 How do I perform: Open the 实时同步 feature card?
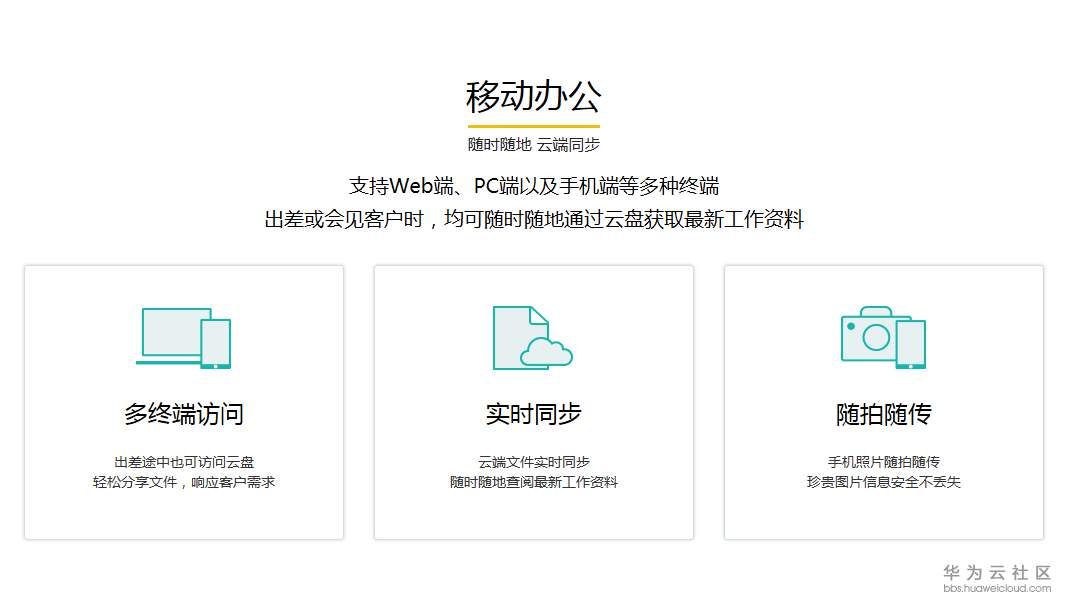pyautogui.click(x=532, y=400)
